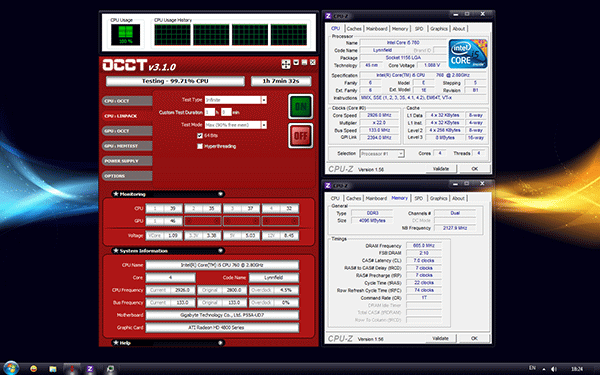Tick the Hyperthreading checkbox
Viewport: 600px width, 375px height.
coord(200,146)
